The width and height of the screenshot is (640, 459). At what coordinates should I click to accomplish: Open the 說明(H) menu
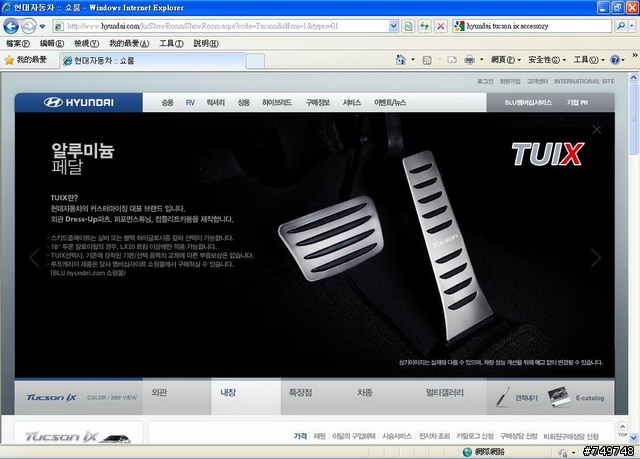pos(206,43)
